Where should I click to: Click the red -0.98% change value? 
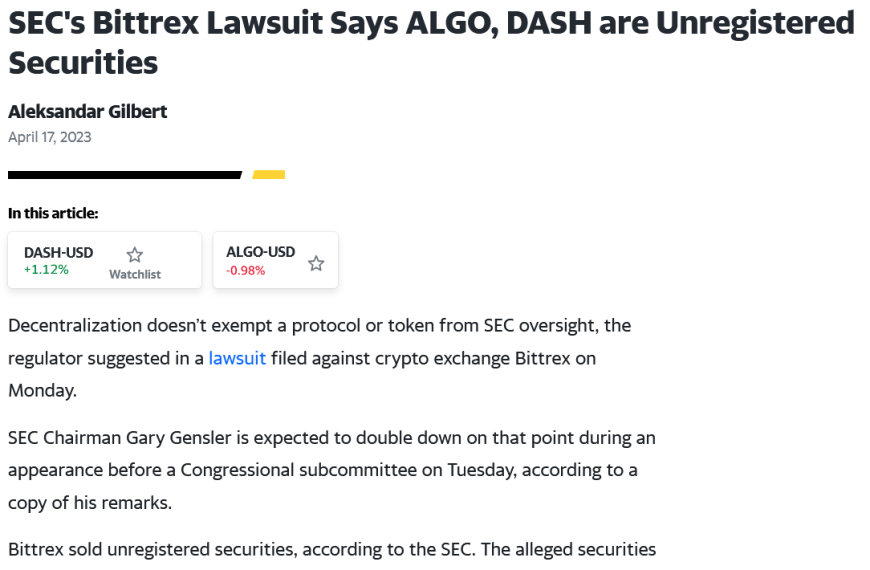click(x=245, y=271)
